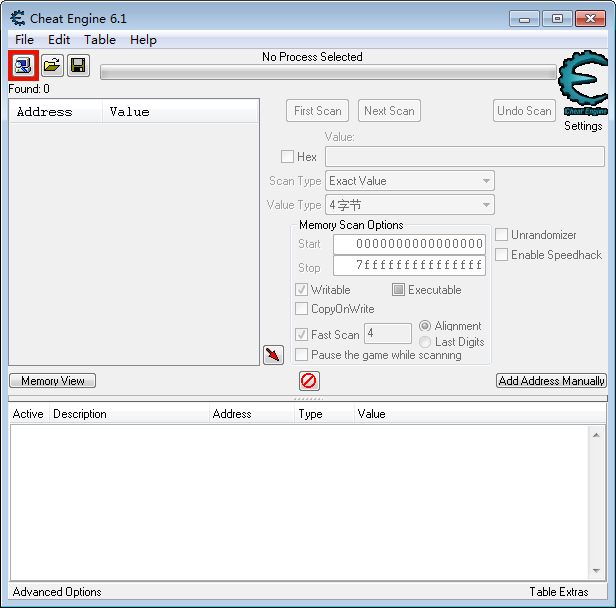Open Settings under the logo

[583, 126]
